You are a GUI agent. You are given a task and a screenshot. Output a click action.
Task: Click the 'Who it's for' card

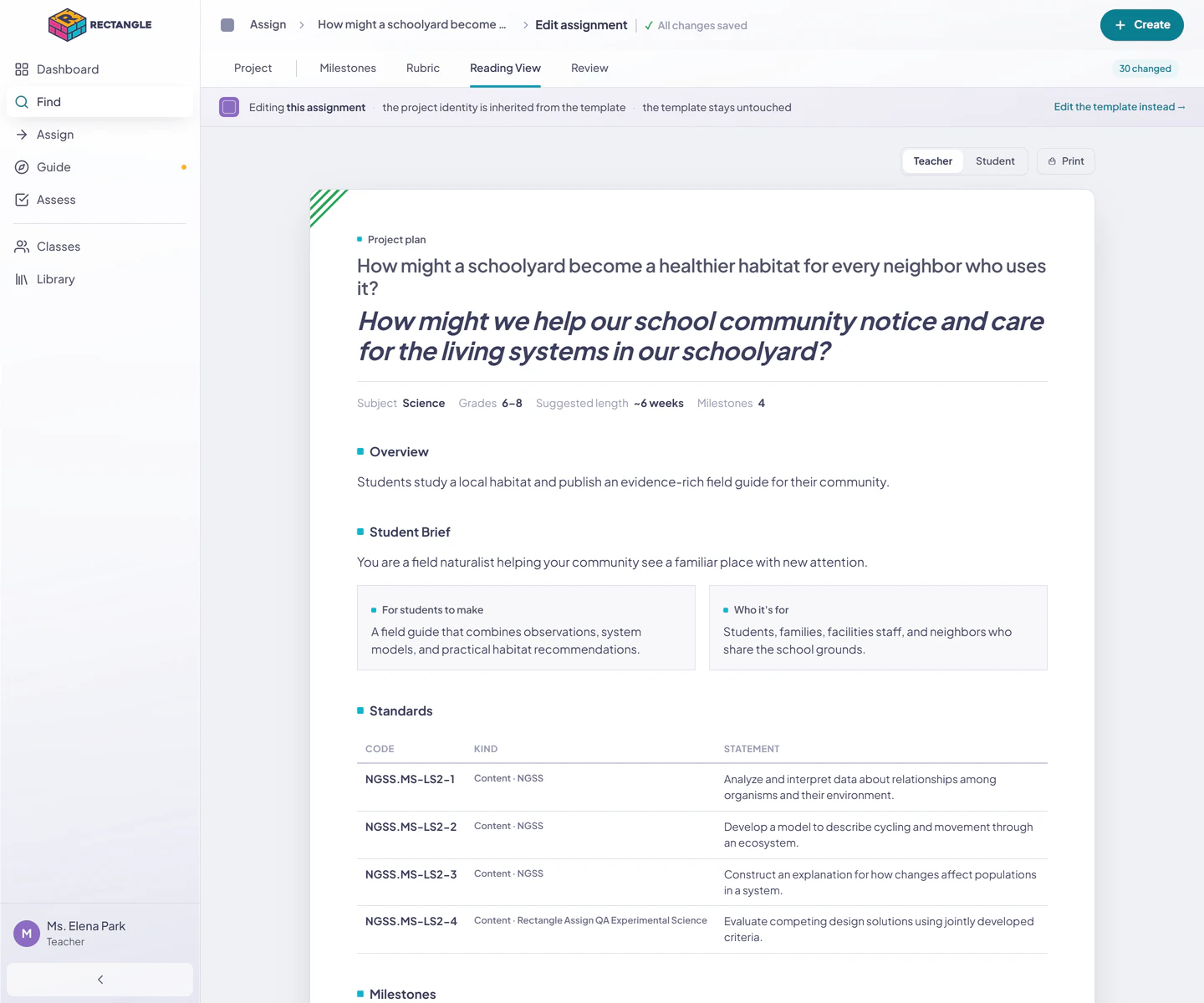[878, 628]
